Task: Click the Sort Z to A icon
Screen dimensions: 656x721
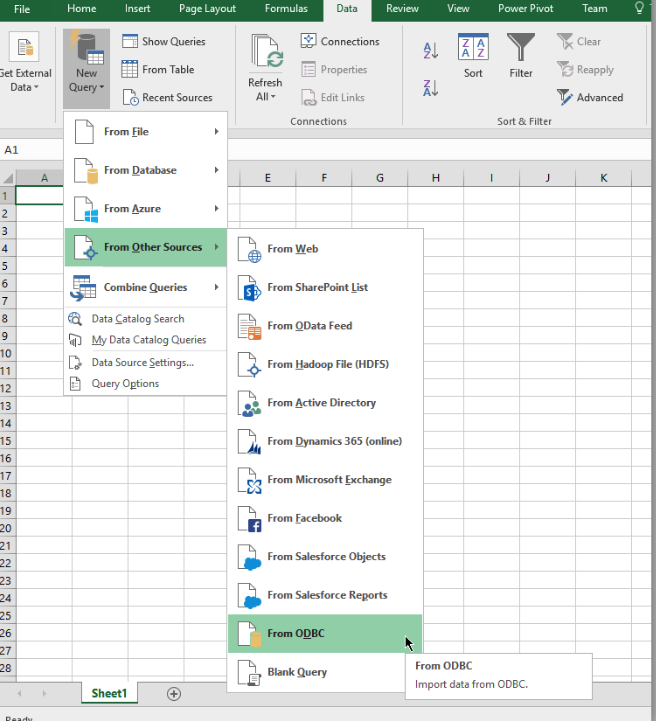Action: pyautogui.click(x=431, y=87)
